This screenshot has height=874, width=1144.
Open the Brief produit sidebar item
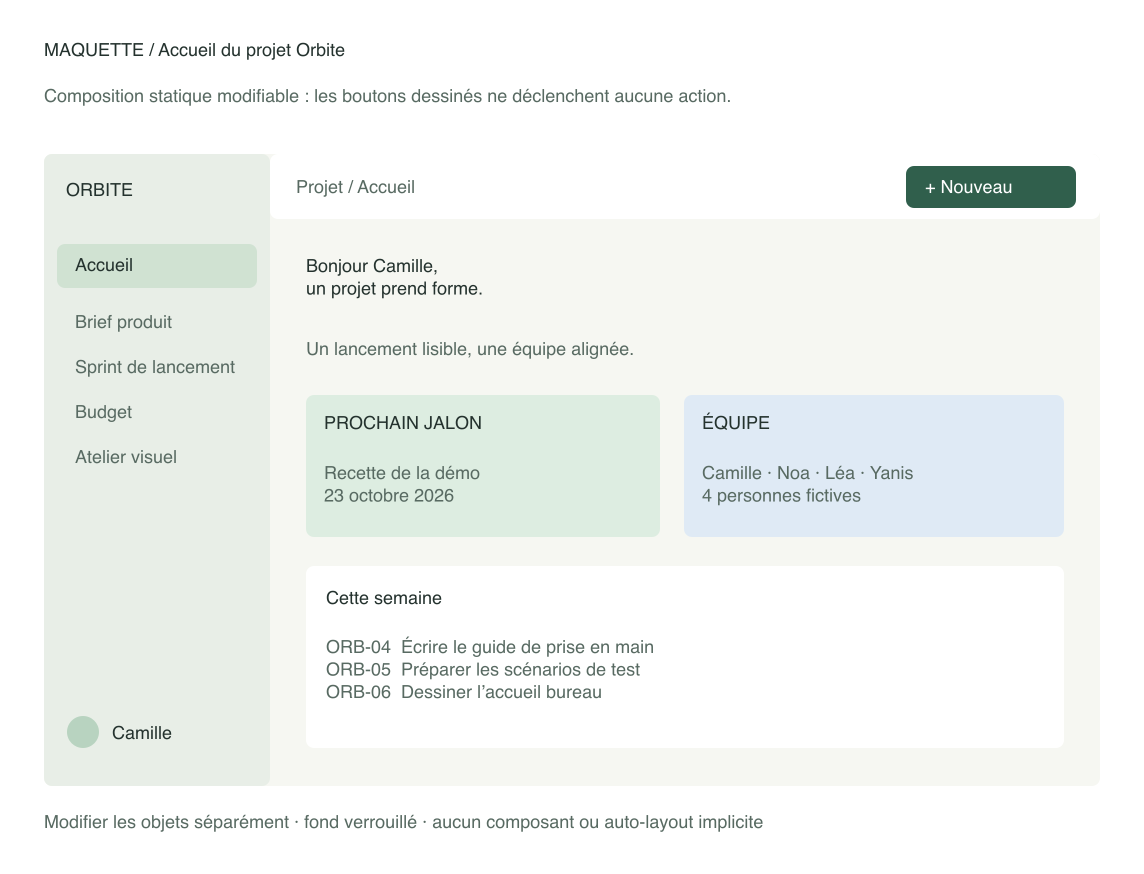tap(123, 322)
